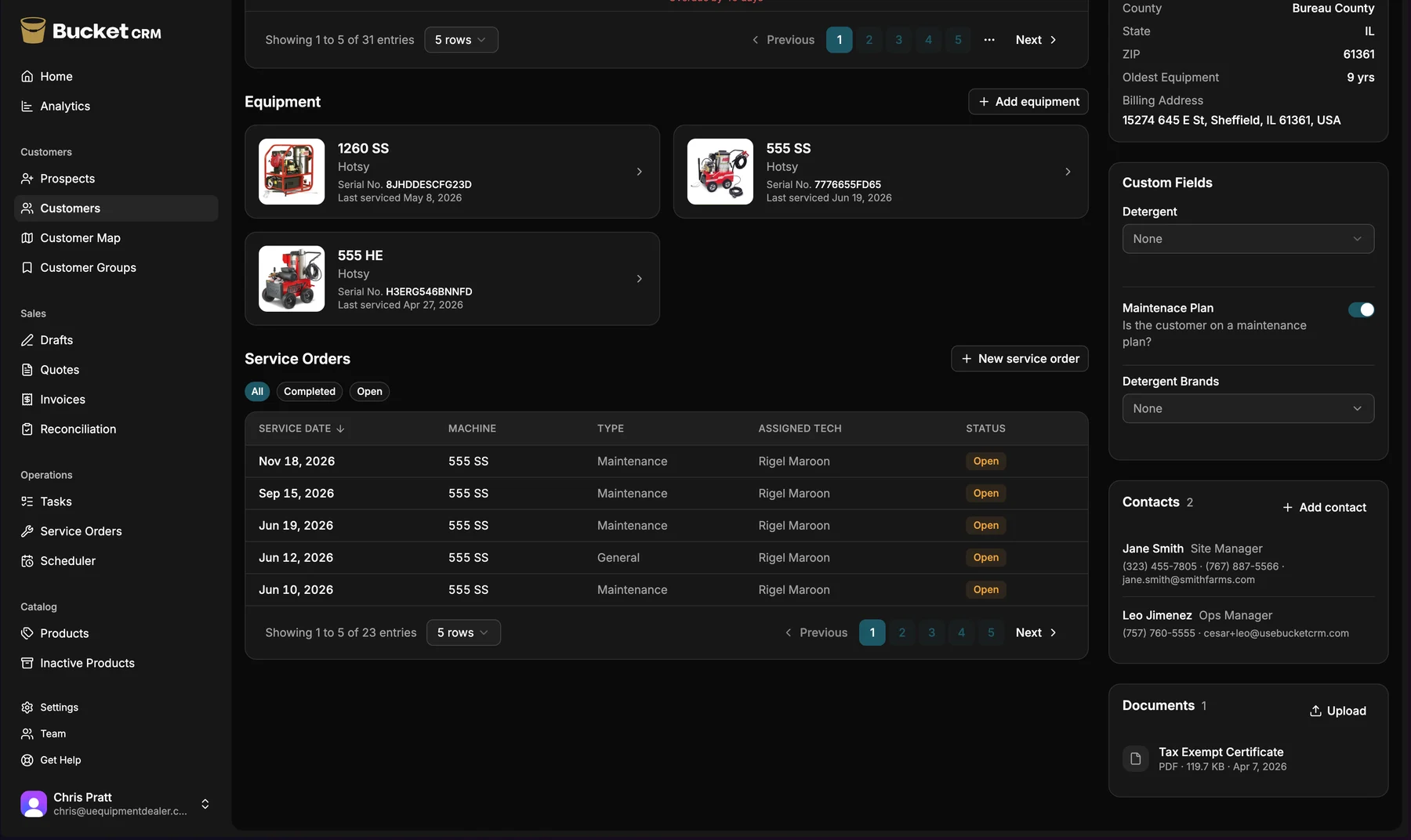
Task: Open Settings
Action: [x=116, y=708]
